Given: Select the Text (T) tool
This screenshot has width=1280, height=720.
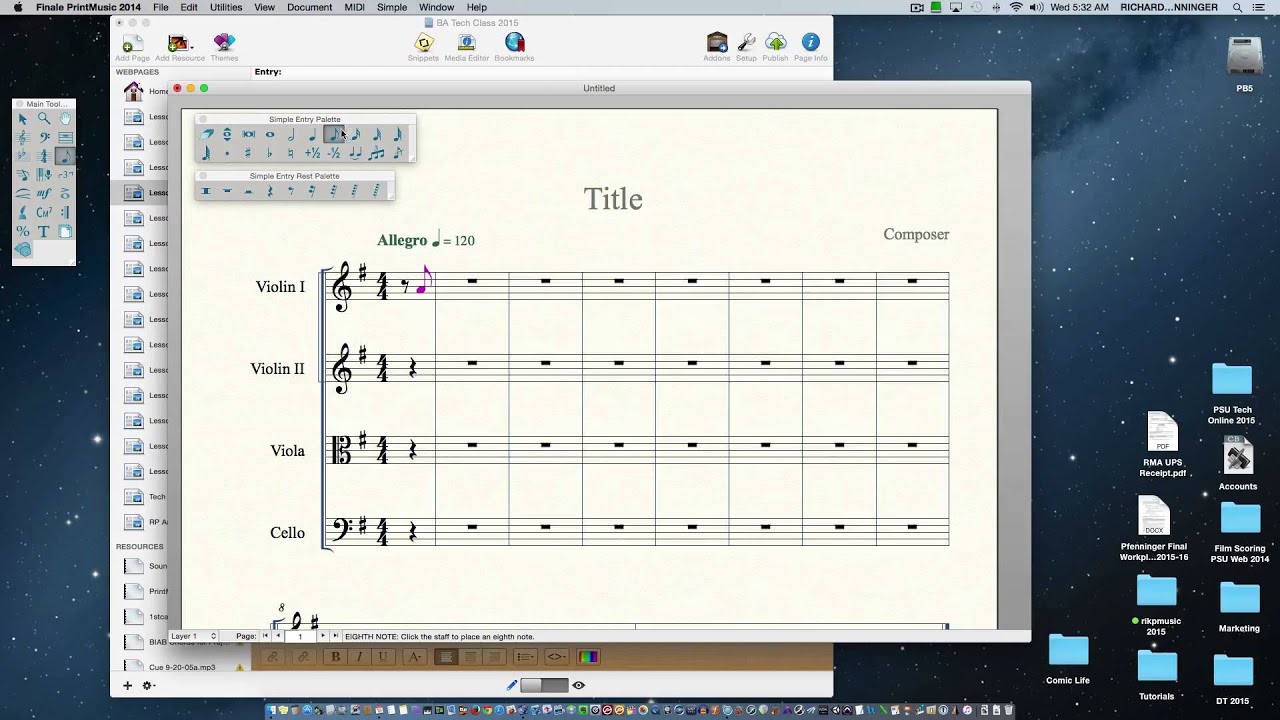Looking at the screenshot, I should (x=44, y=231).
